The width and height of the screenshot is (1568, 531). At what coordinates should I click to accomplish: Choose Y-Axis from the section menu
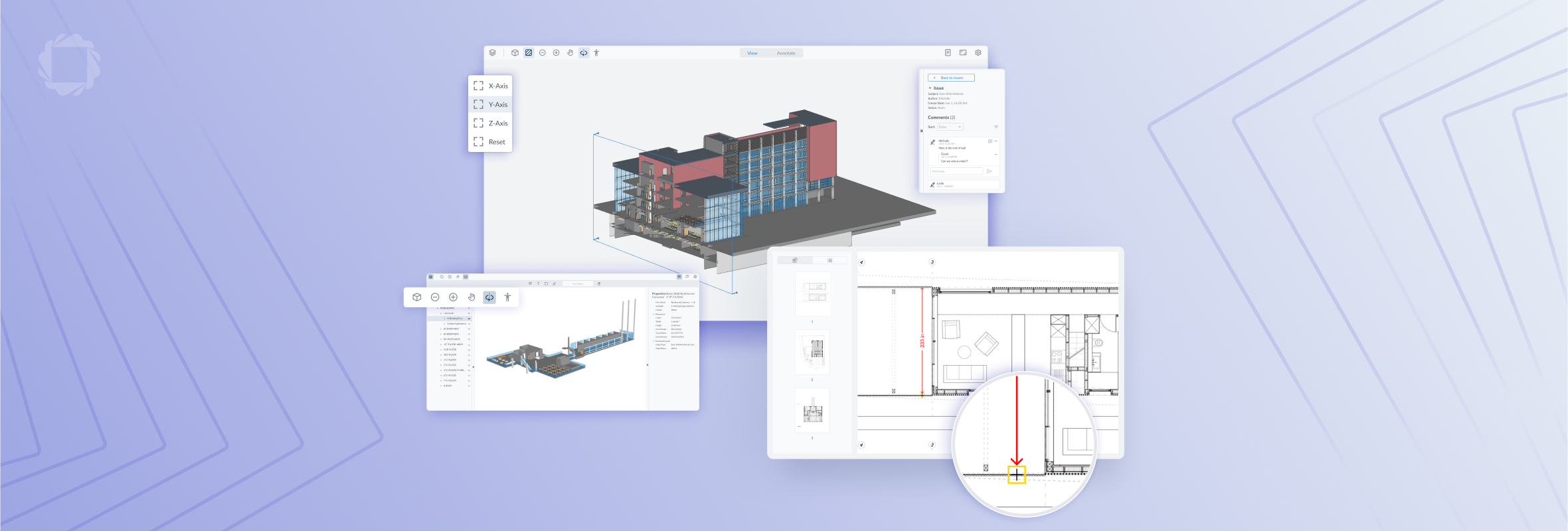[x=490, y=104]
